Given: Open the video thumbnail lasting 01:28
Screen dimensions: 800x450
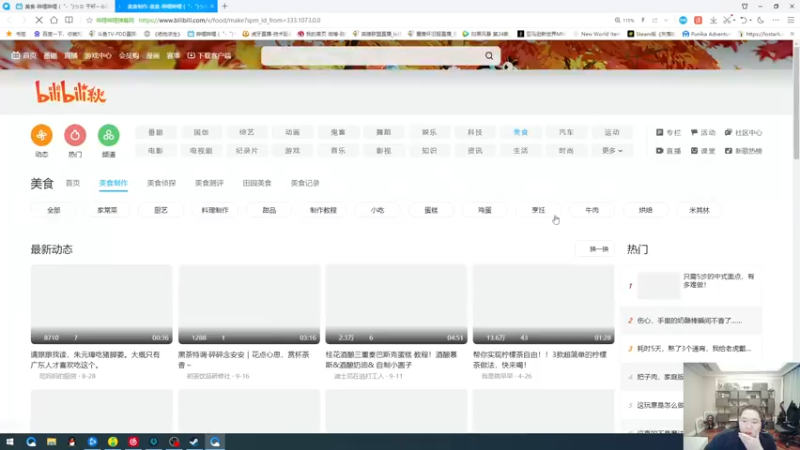Looking at the screenshot, I should pos(543,304).
